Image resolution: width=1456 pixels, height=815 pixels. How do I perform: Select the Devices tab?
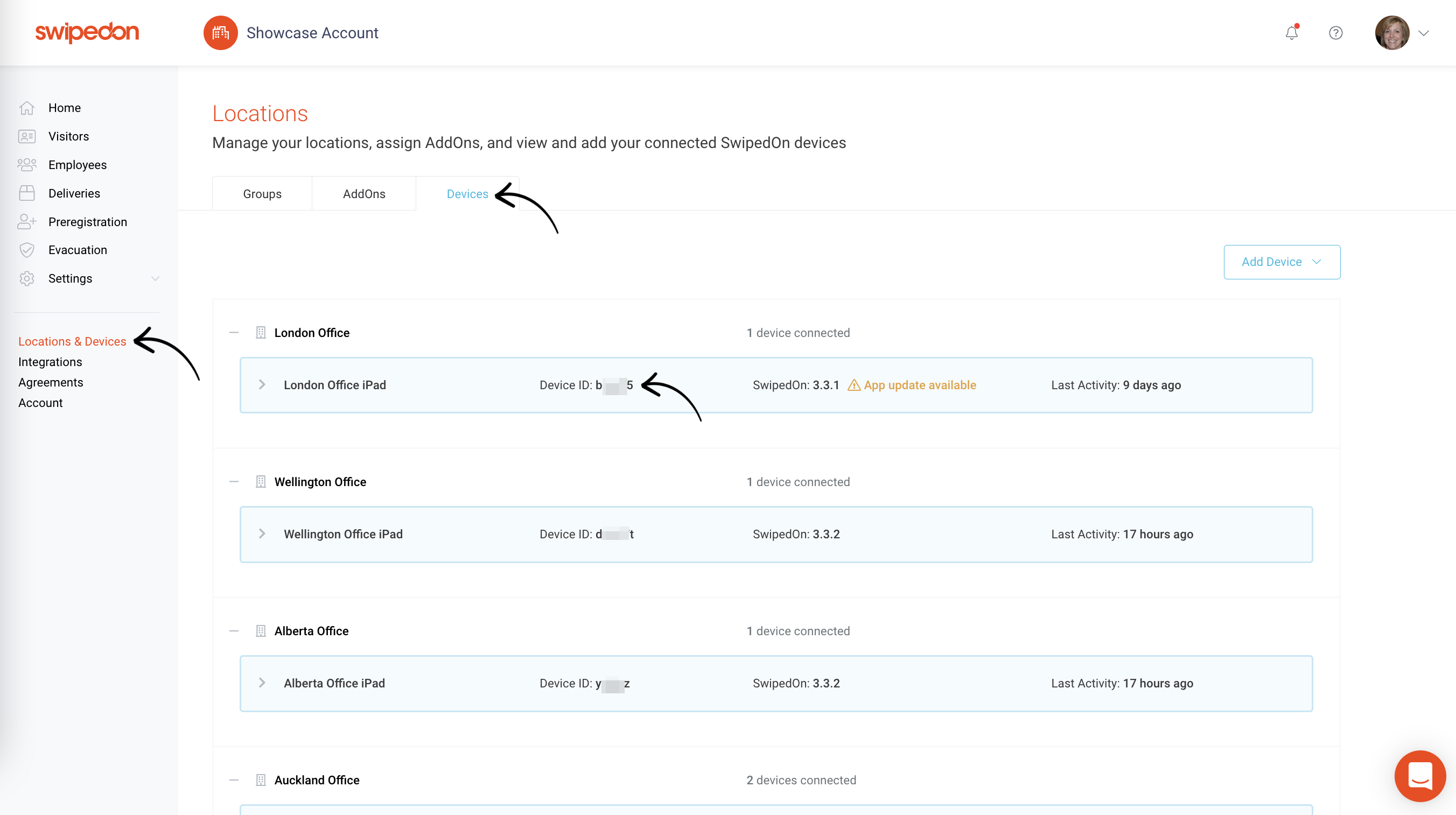click(467, 193)
